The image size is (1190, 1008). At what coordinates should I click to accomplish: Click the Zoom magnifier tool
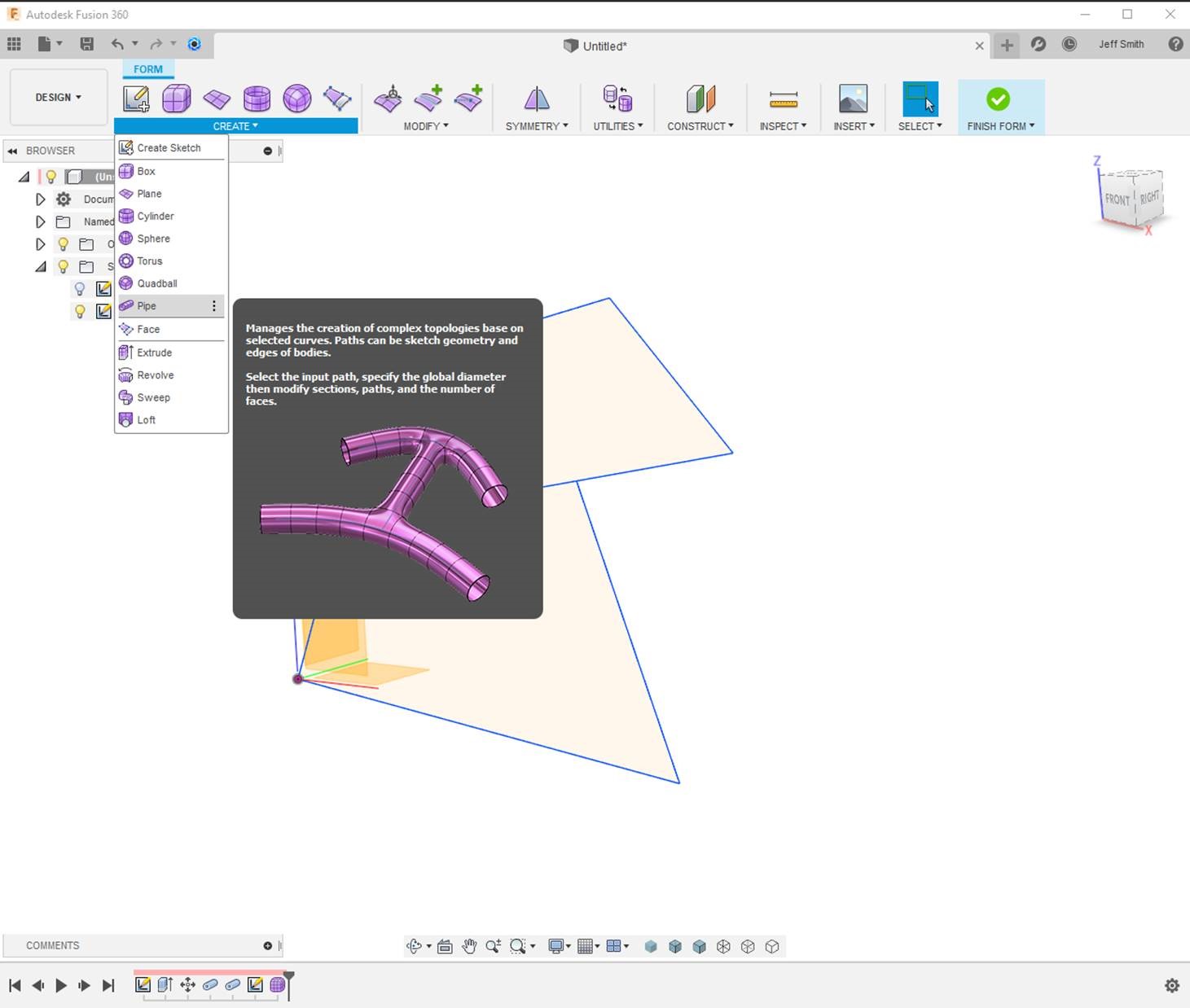pos(492,946)
